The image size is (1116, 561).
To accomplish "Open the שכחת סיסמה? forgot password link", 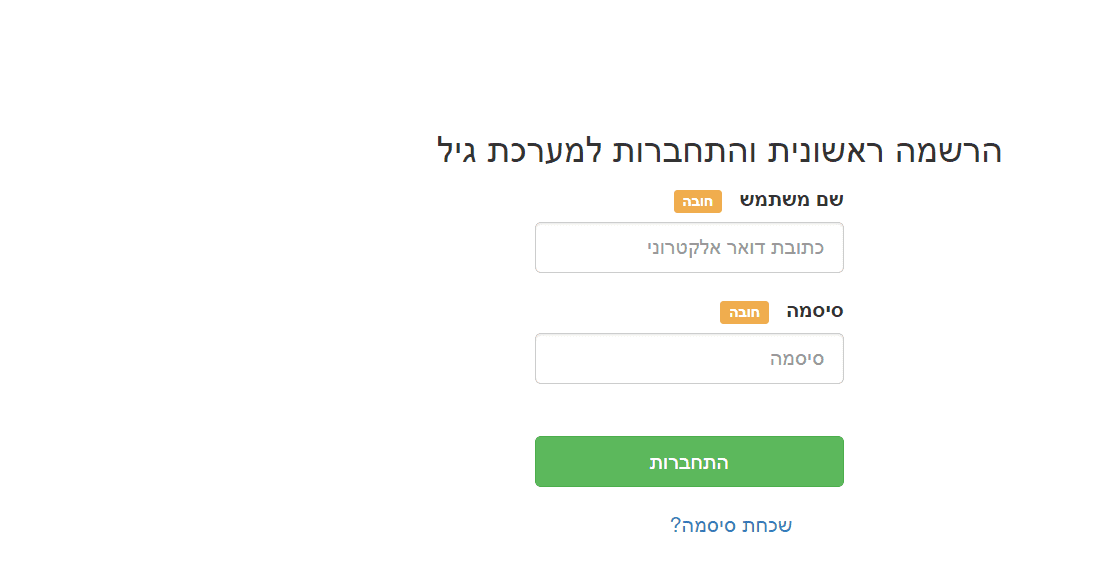I will (x=731, y=525).
